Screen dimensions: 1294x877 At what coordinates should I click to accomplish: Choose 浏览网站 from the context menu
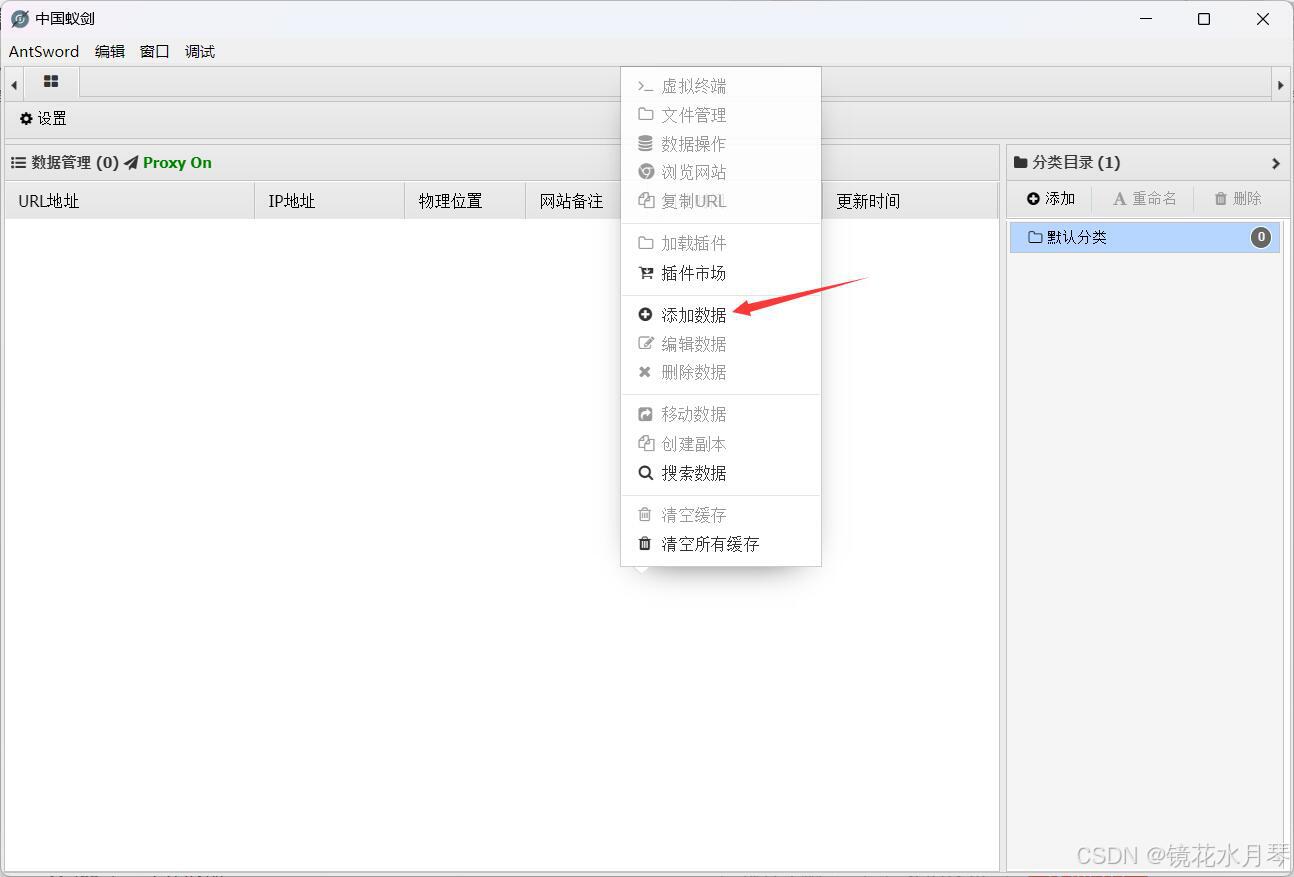tap(721, 172)
